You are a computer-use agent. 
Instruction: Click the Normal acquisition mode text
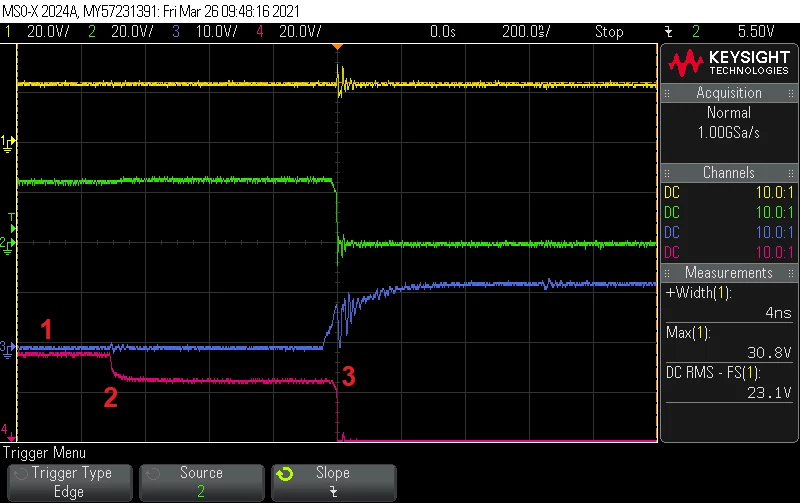click(x=729, y=113)
